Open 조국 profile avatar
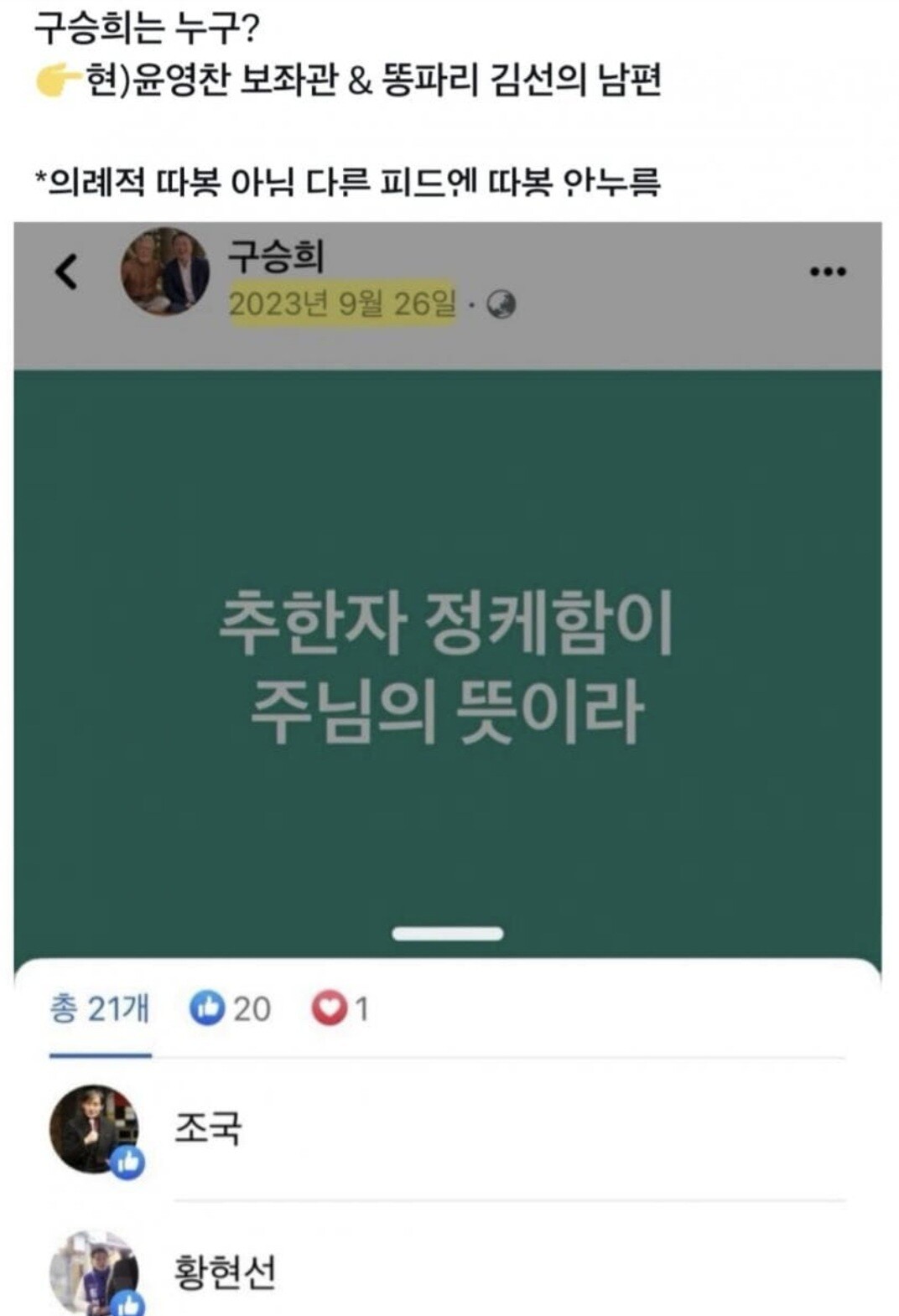Viewport: 899px width, 1316px height. pos(94,1128)
